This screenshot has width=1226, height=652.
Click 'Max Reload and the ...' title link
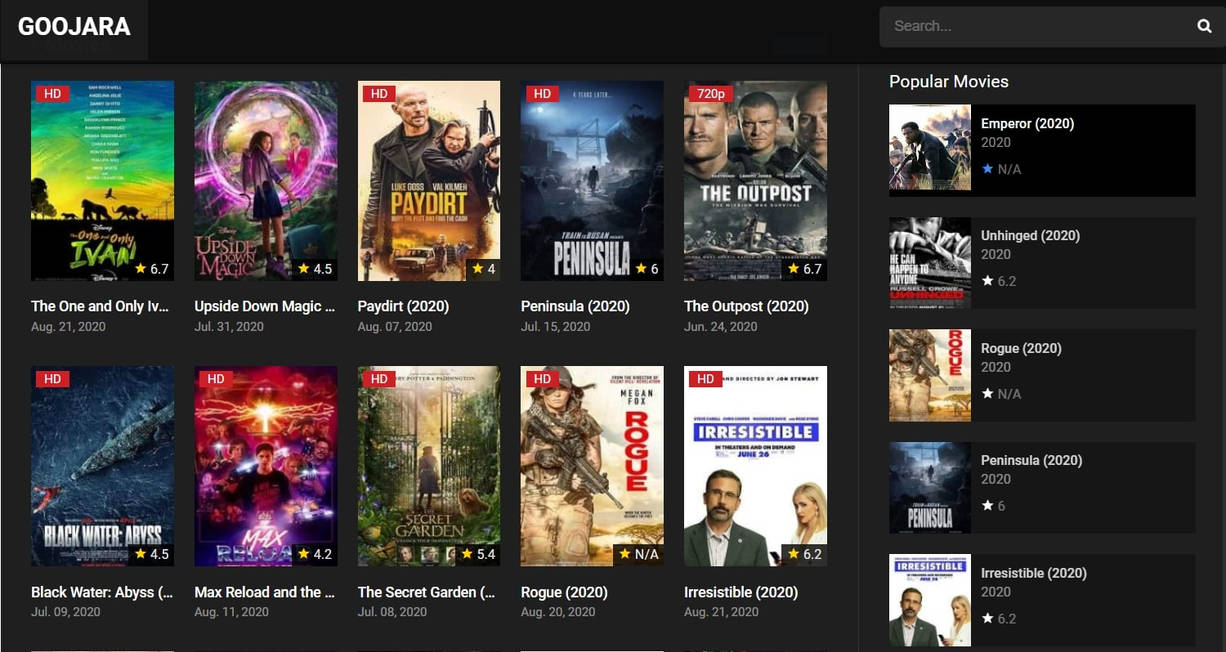point(265,592)
